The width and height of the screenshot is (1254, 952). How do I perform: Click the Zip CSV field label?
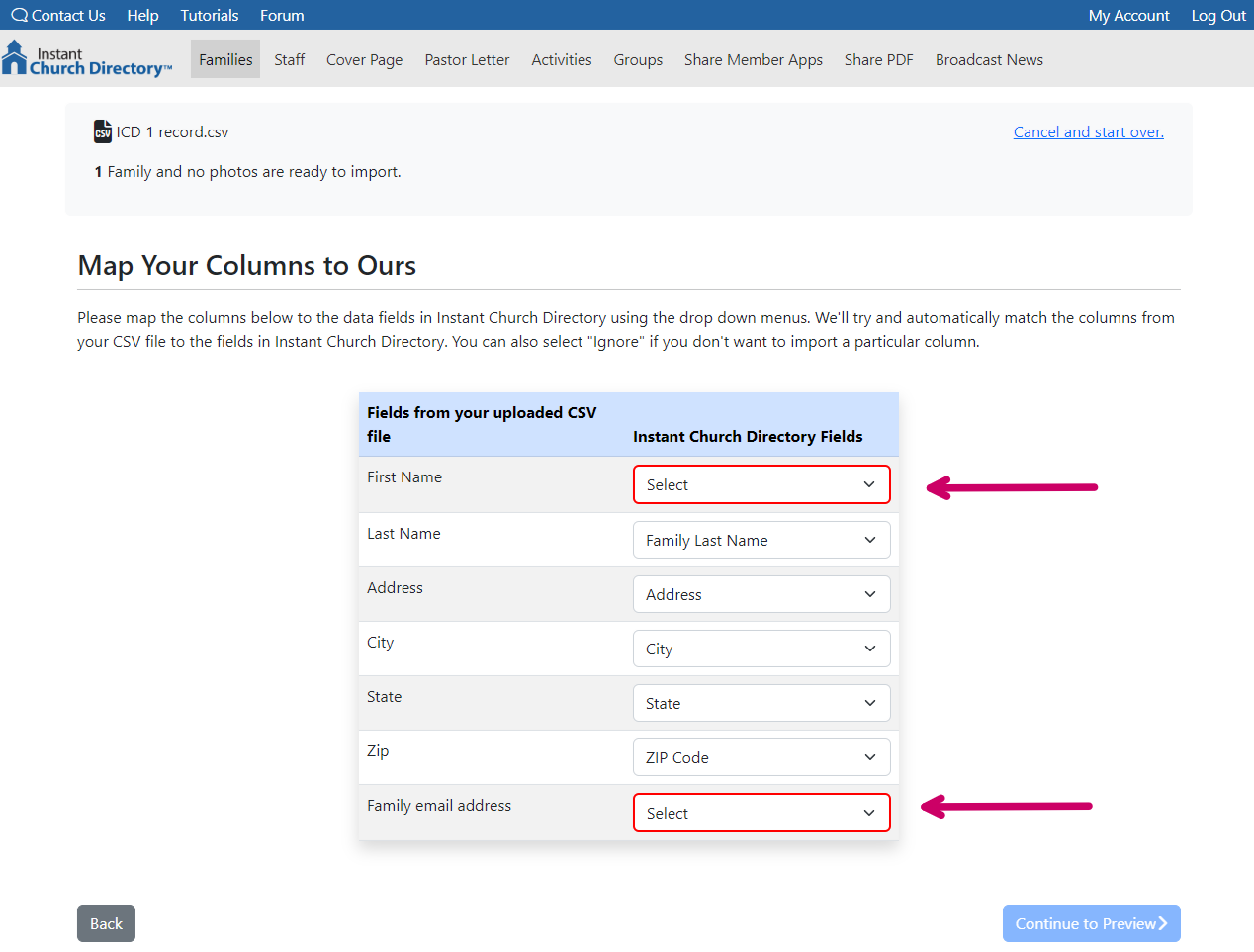coord(378,750)
